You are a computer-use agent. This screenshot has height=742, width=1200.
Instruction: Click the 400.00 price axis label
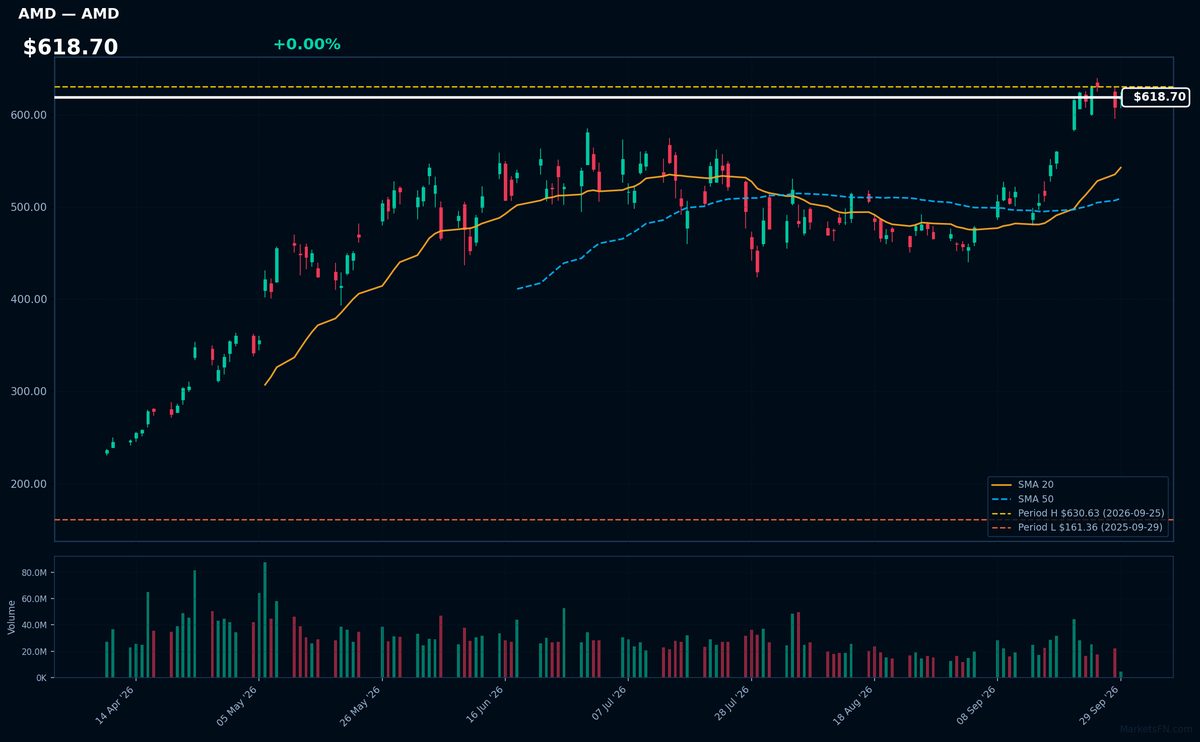(30, 299)
